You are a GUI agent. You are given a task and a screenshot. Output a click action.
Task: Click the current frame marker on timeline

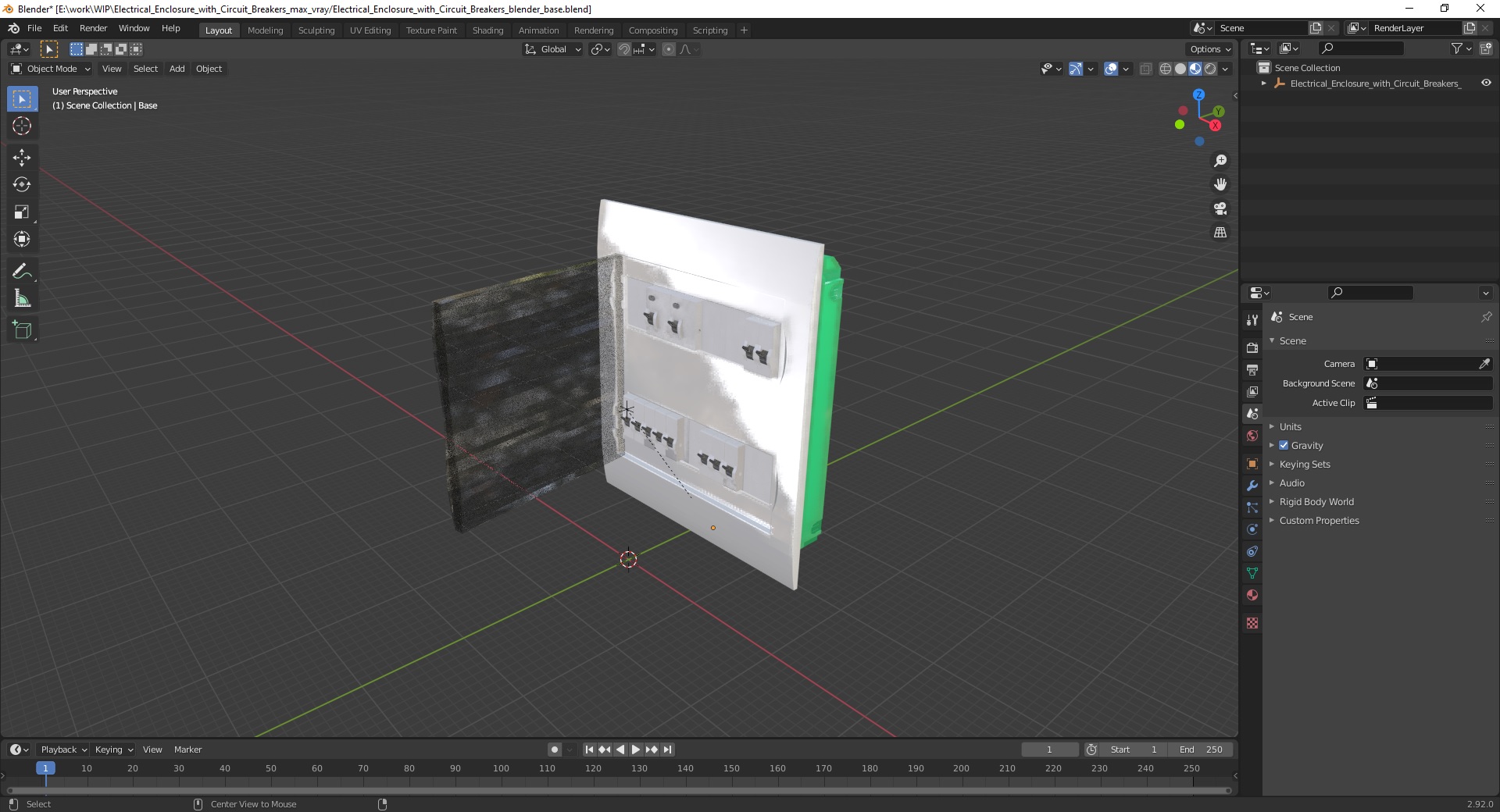[45, 768]
